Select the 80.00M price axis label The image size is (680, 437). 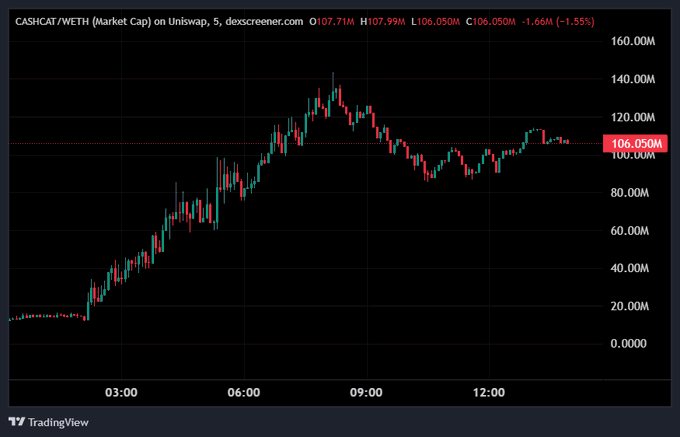630,193
